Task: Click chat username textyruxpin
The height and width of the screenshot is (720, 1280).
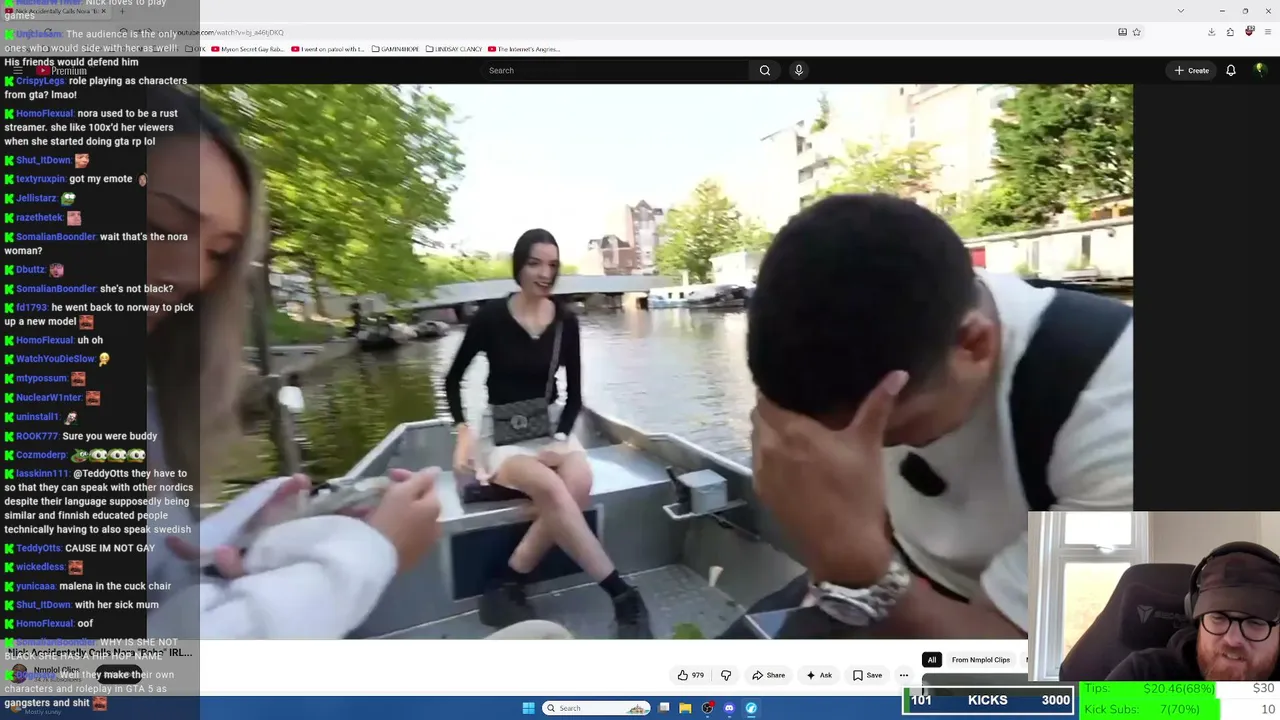Action: [40, 179]
